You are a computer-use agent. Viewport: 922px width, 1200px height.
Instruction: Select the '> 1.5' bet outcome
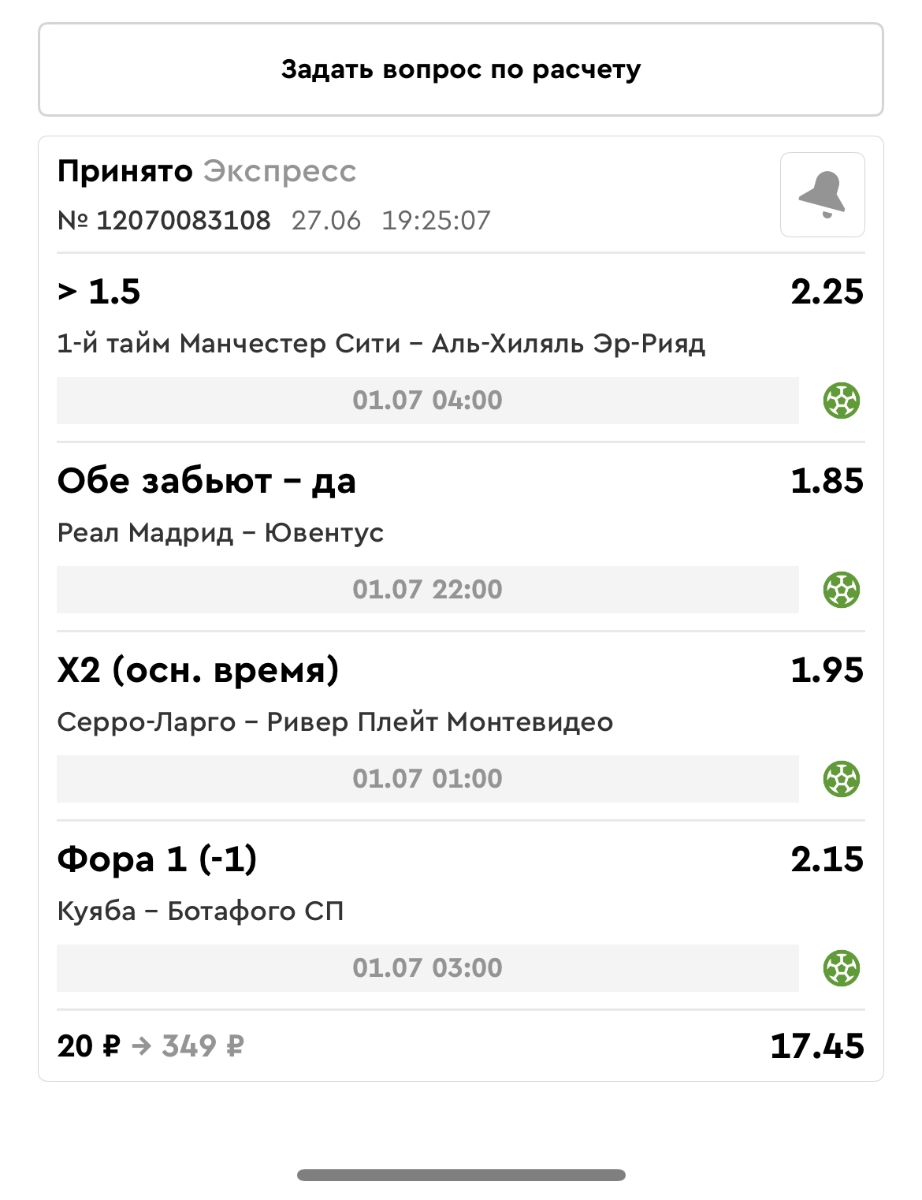tap(99, 292)
